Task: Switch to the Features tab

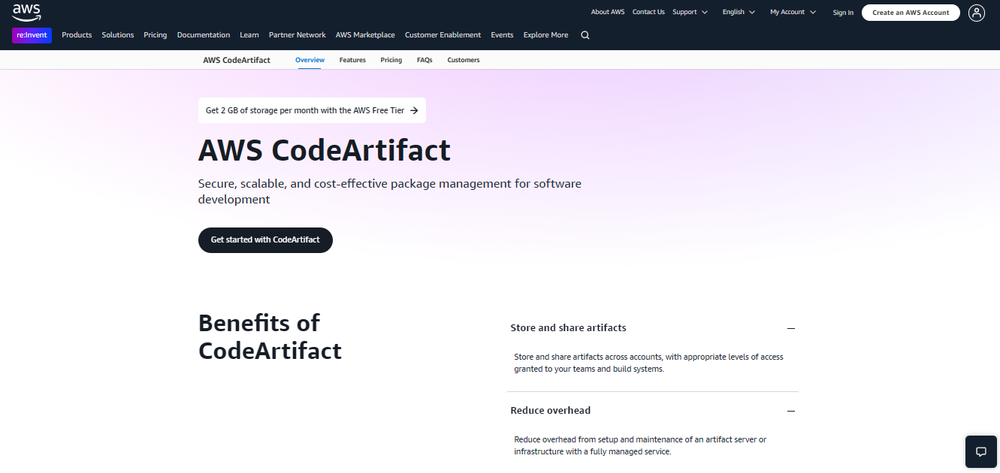Action: tap(353, 60)
